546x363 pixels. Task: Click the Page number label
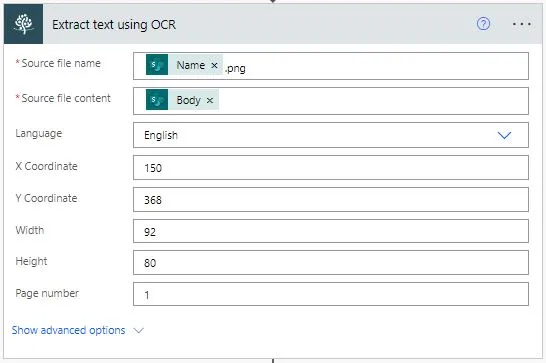click(47, 293)
